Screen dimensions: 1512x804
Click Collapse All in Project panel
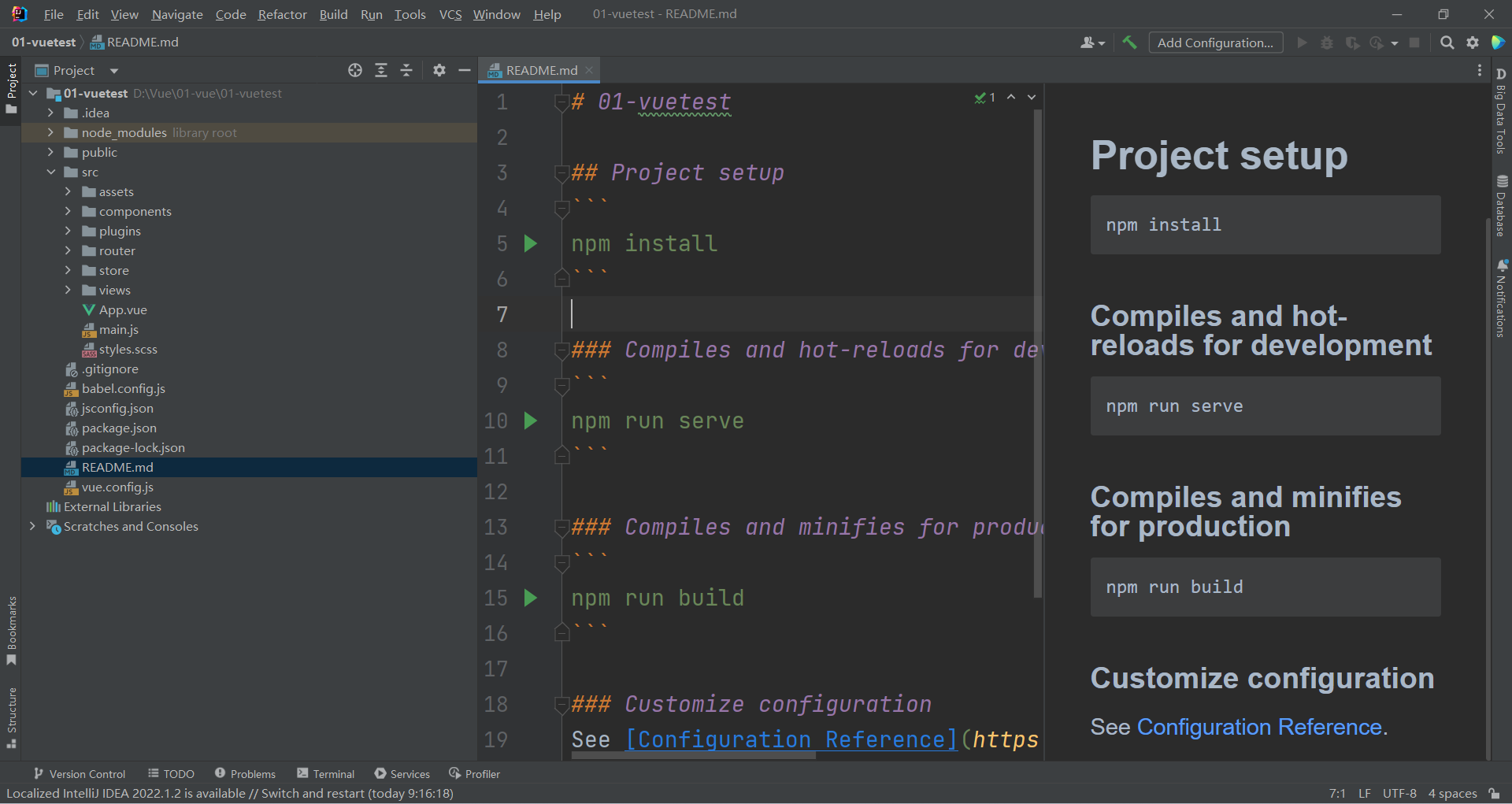tap(406, 70)
